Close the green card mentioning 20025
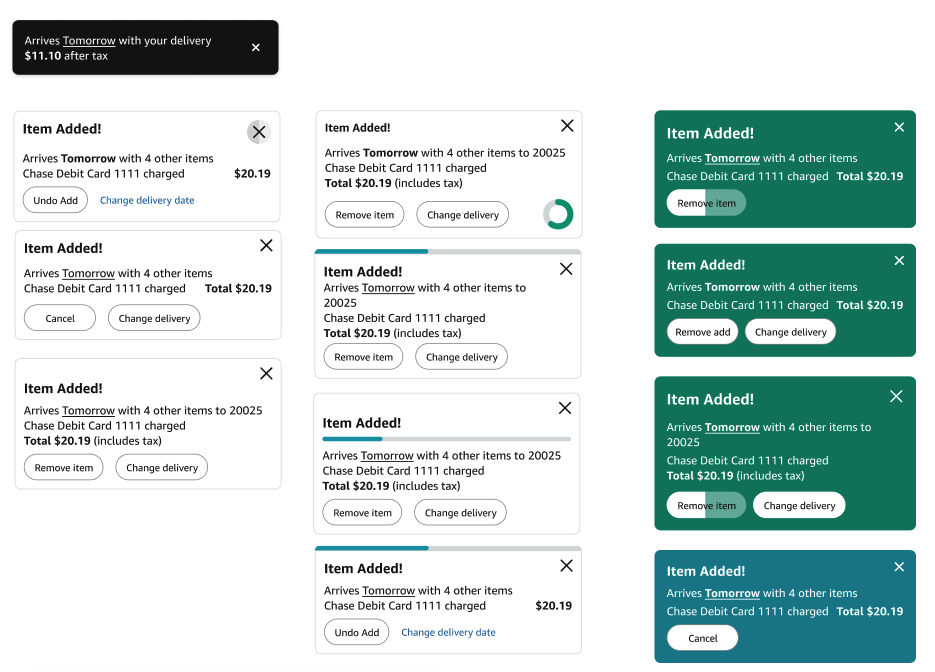 click(x=896, y=397)
